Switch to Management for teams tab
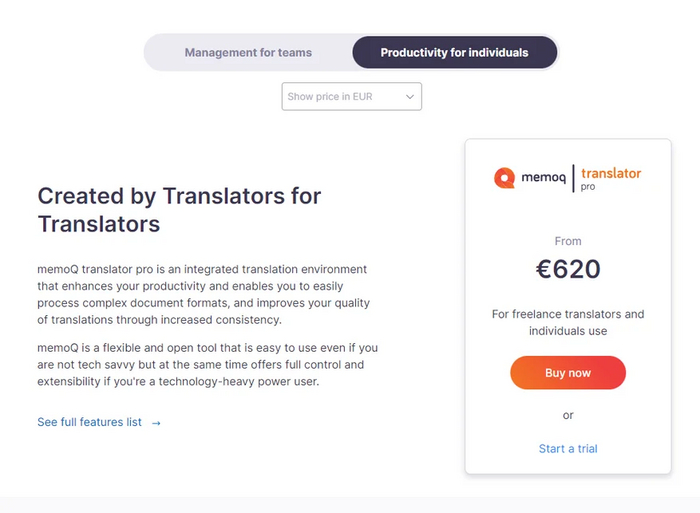 point(248,52)
